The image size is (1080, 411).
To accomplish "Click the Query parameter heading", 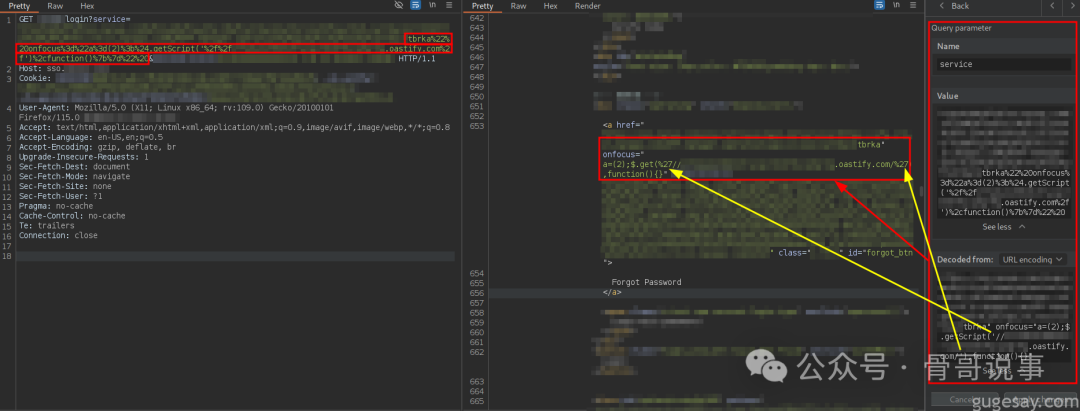I will (962, 28).
